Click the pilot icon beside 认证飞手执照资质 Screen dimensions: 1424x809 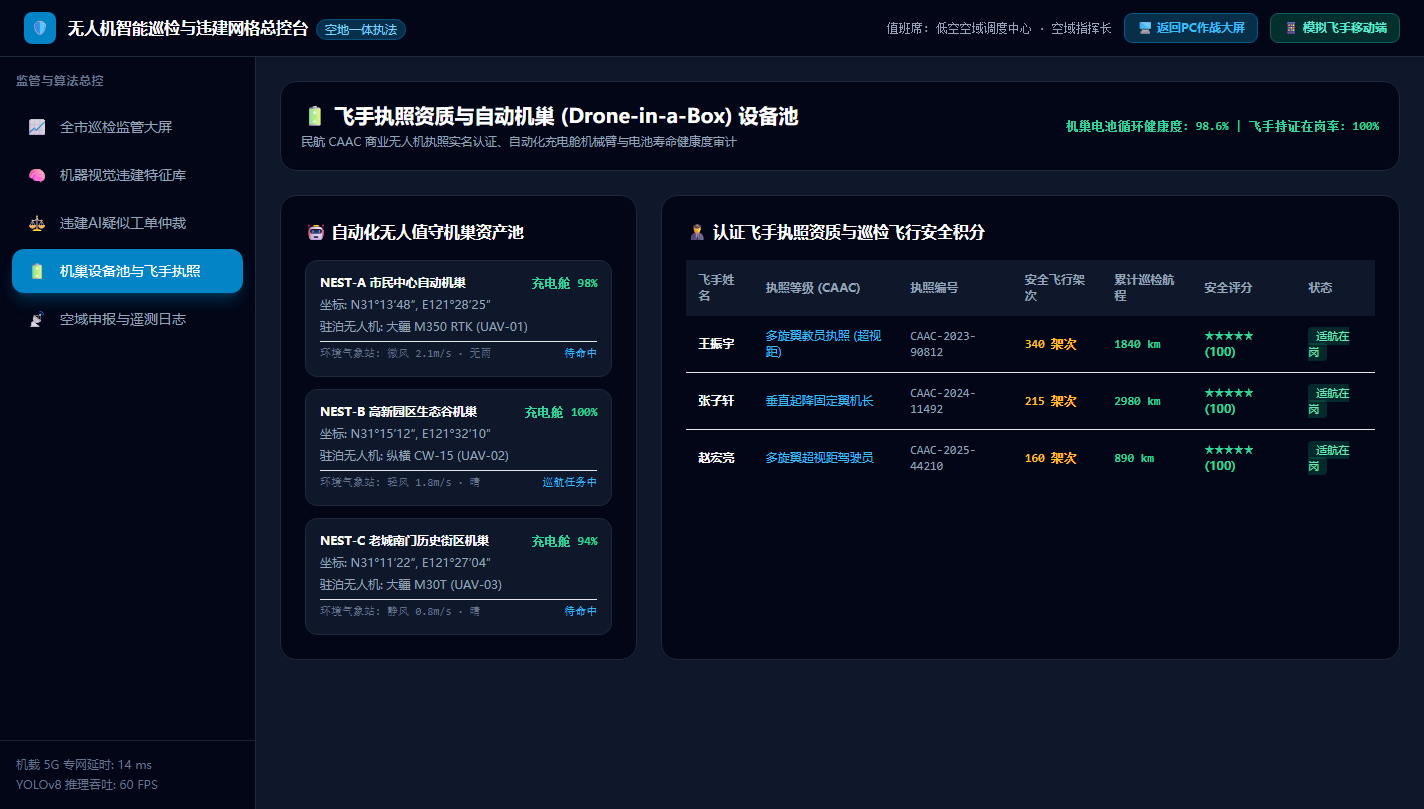698,233
